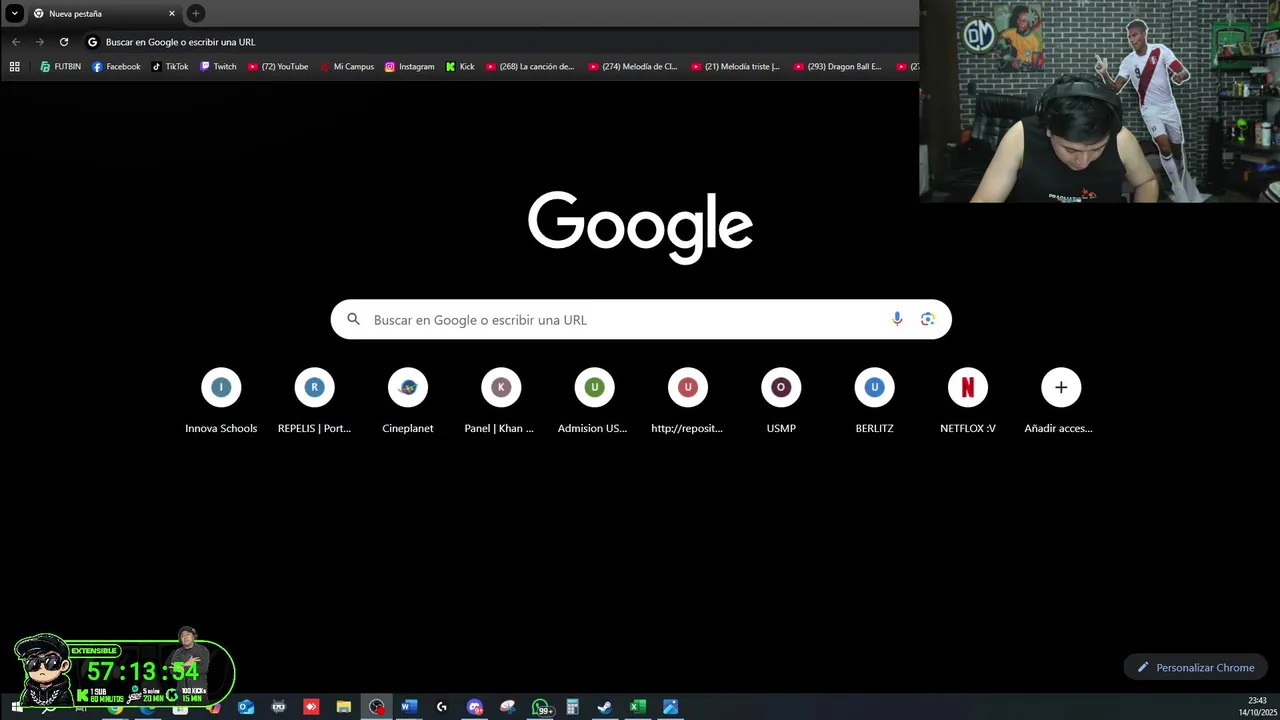This screenshot has height=720, width=1280.
Task: Open the Cineplanet shortcut
Action: coord(408,402)
